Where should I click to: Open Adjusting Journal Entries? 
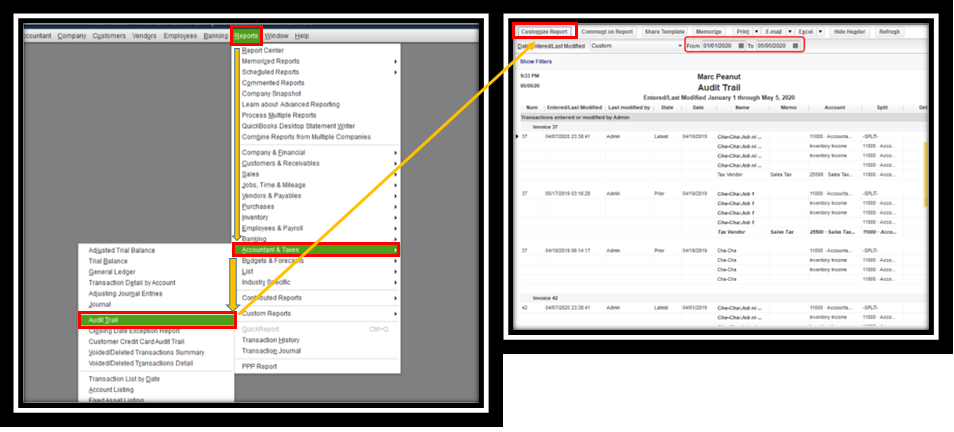coord(125,293)
